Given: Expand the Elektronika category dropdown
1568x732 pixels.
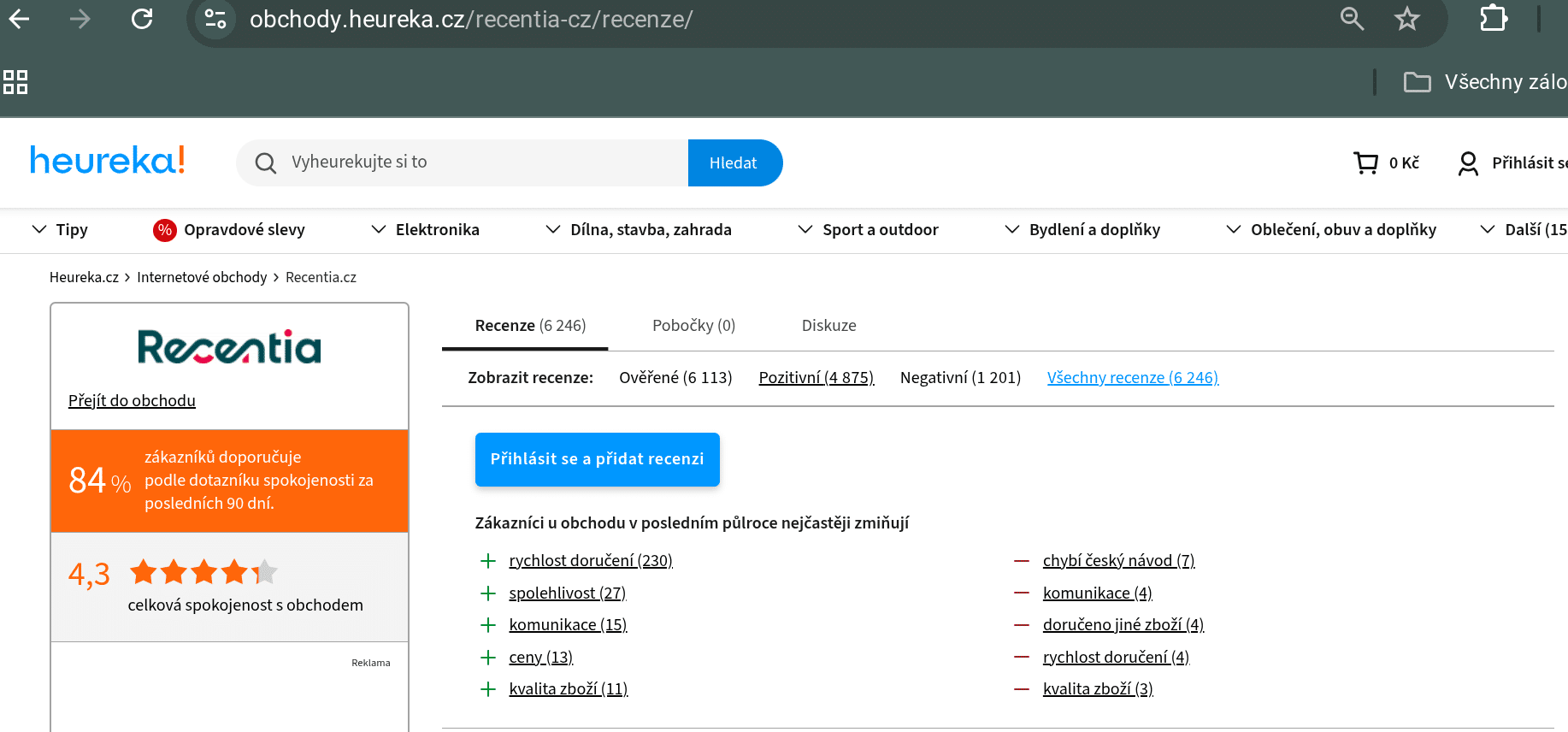Looking at the screenshot, I should tap(426, 230).
